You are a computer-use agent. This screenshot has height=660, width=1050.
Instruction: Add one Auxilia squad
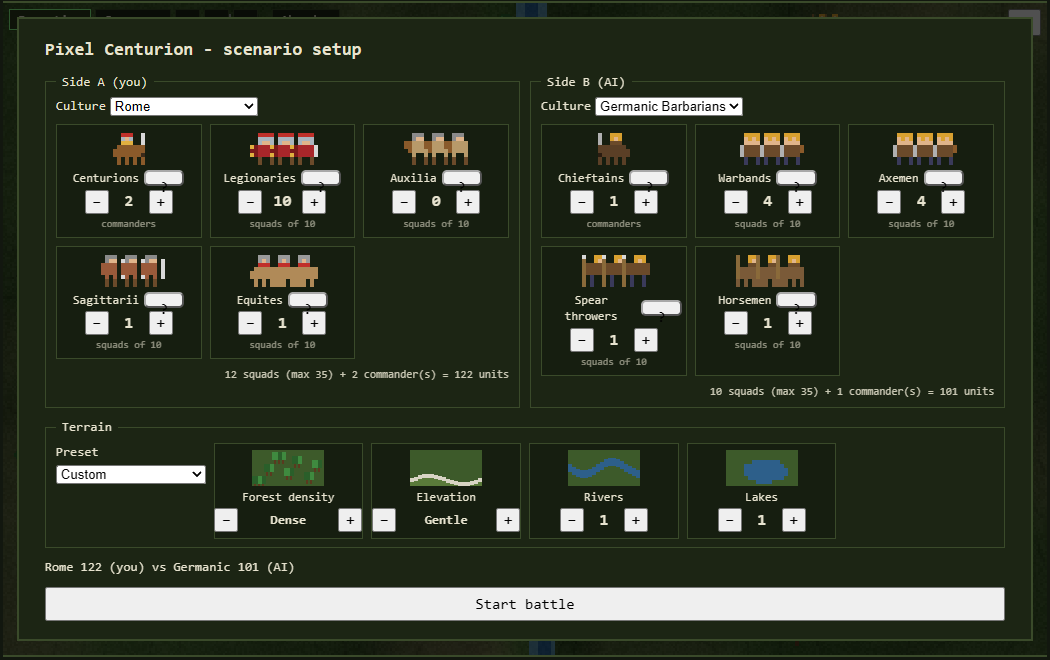468,202
